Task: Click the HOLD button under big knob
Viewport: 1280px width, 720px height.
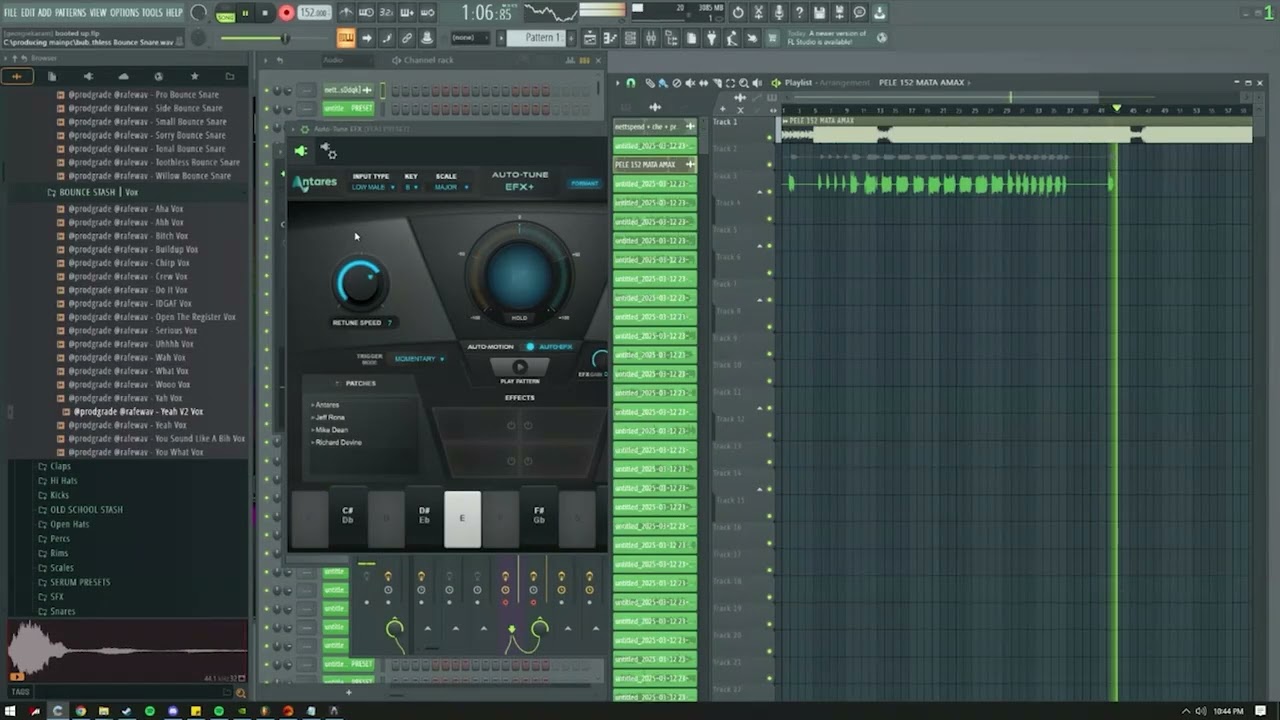Action: coord(519,318)
